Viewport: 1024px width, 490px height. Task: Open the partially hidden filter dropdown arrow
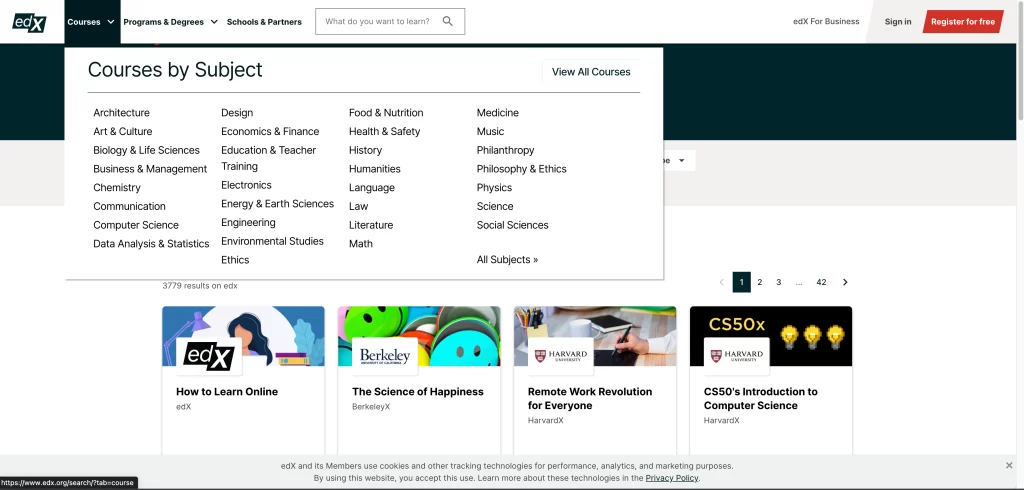click(x=682, y=161)
